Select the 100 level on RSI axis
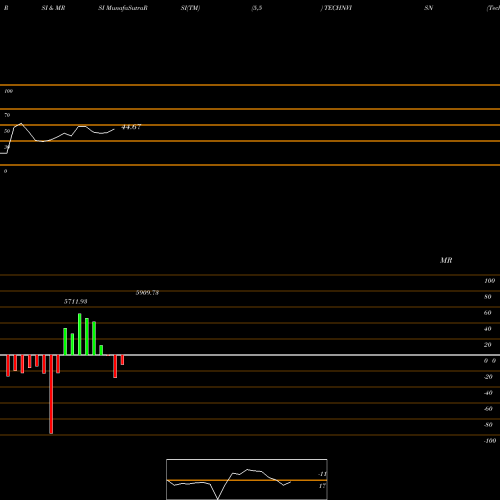 click(x=8, y=91)
